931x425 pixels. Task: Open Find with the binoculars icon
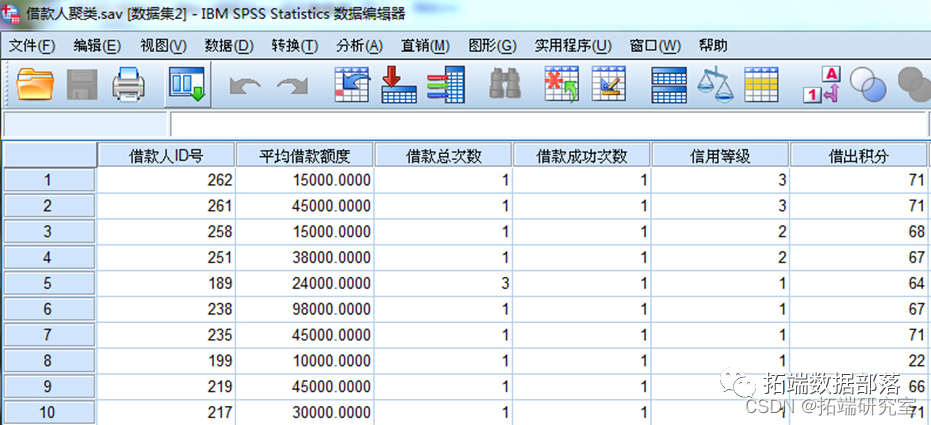coord(505,84)
